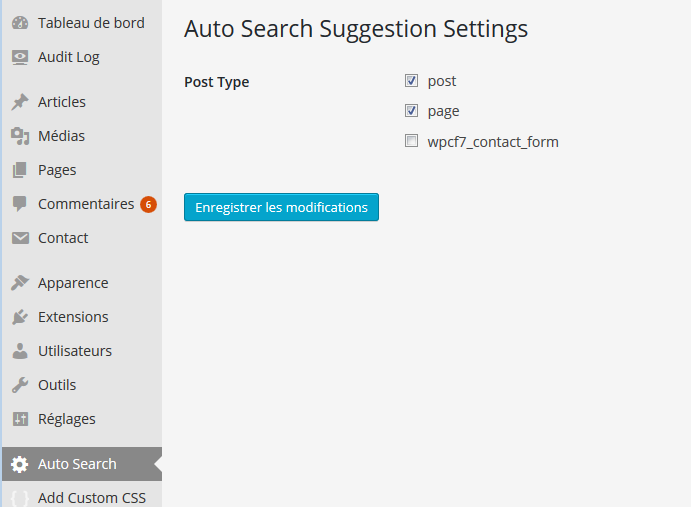Click the Articles pushpin icon
This screenshot has width=691, height=507.
pyautogui.click(x=20, y=102)
